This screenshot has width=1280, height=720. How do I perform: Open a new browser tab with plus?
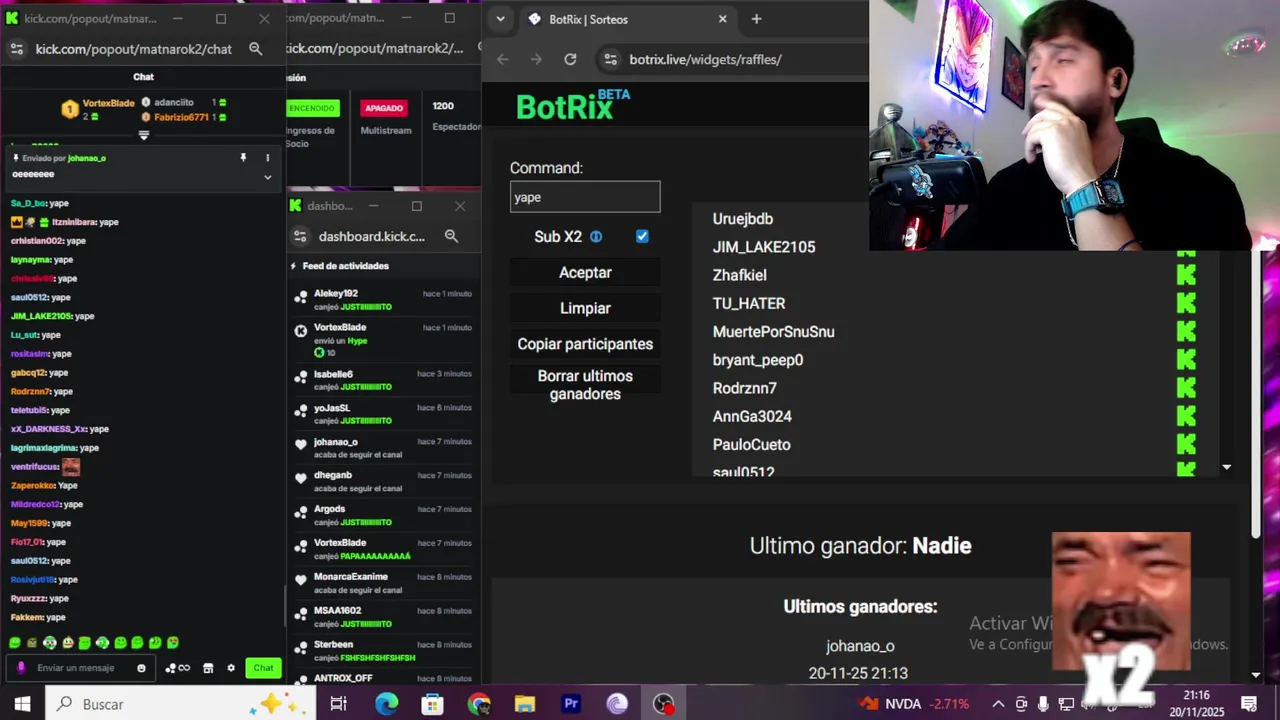pos(756,19)
